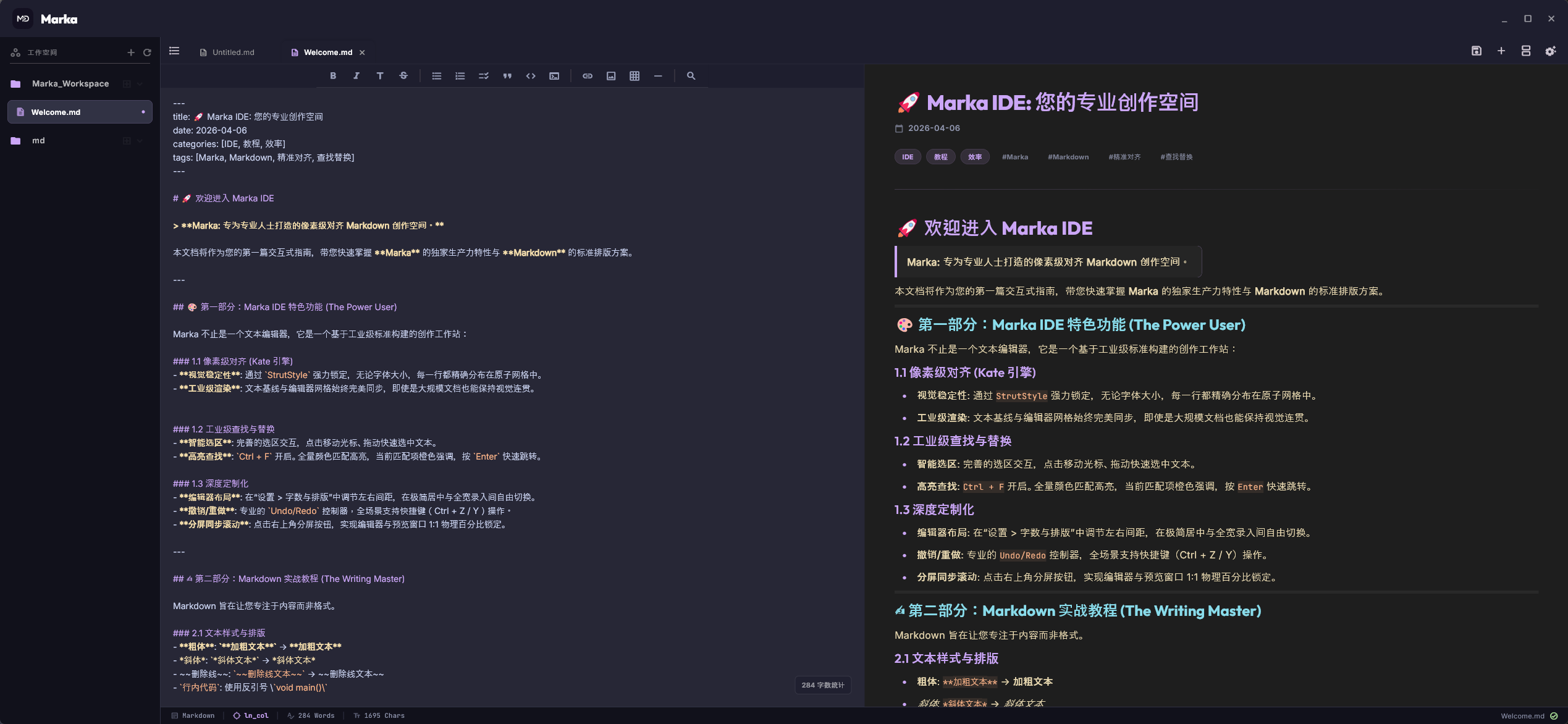Click the ### 1.2 工业级查找与替换 heading in editor
Viewport: 1568px width, 724px height.
click(224, 429)
